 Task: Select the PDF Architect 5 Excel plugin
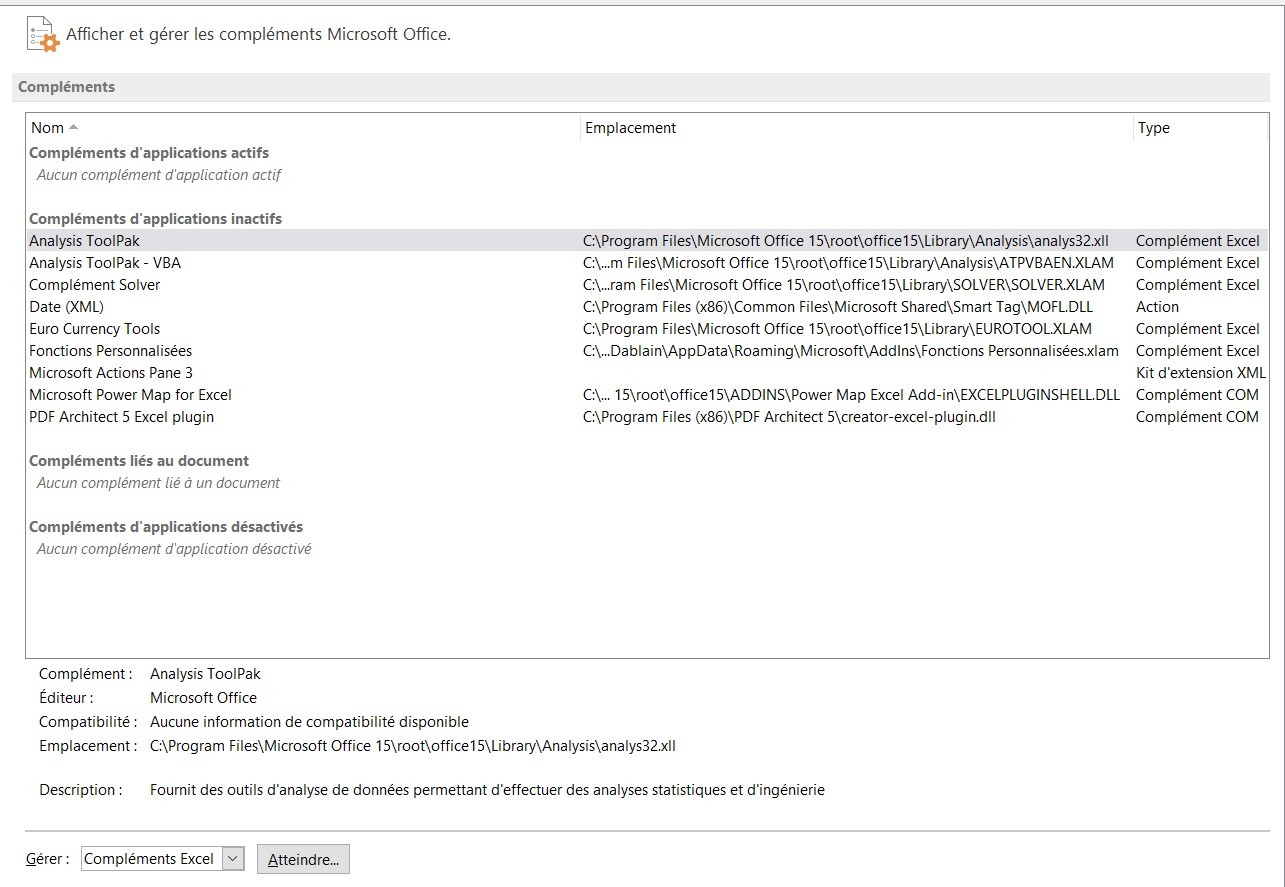pos(647,417)
